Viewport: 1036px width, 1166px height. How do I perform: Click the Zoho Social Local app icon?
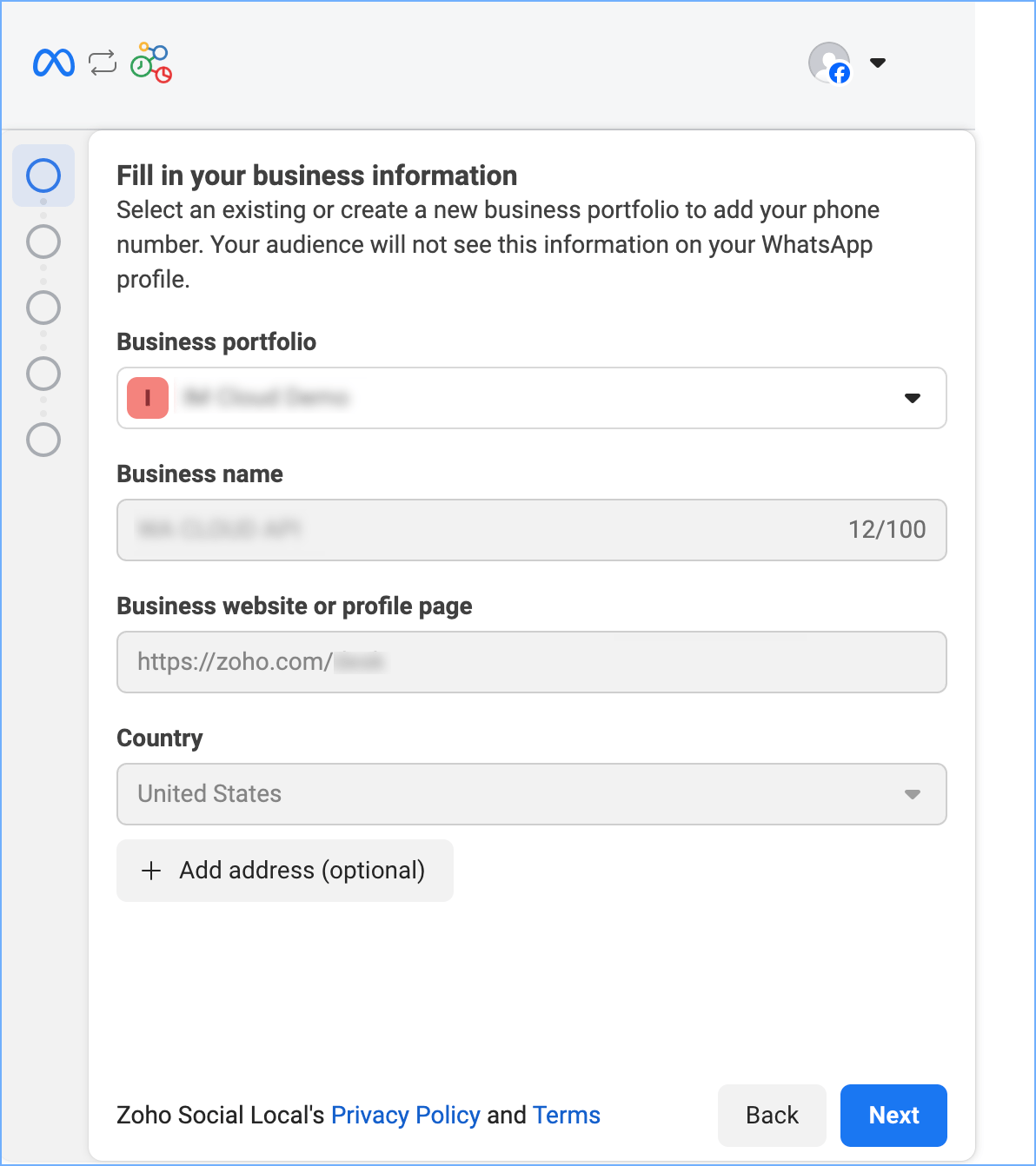point(151,63)
